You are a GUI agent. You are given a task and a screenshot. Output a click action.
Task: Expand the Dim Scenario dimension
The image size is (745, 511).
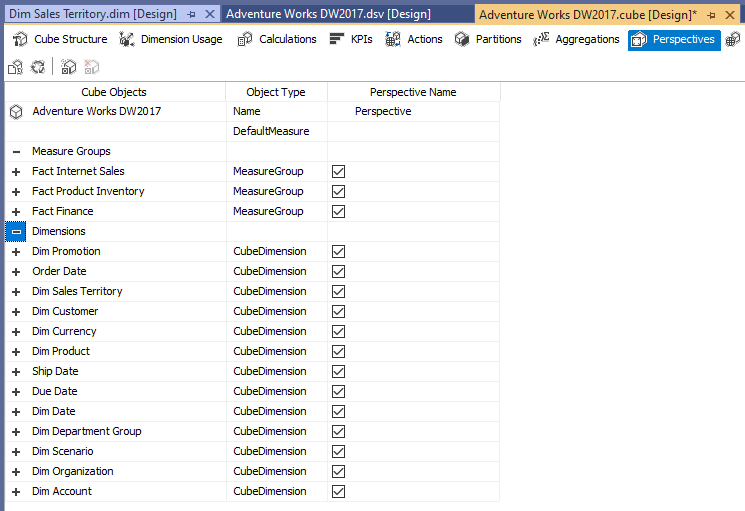coord(16,452)
